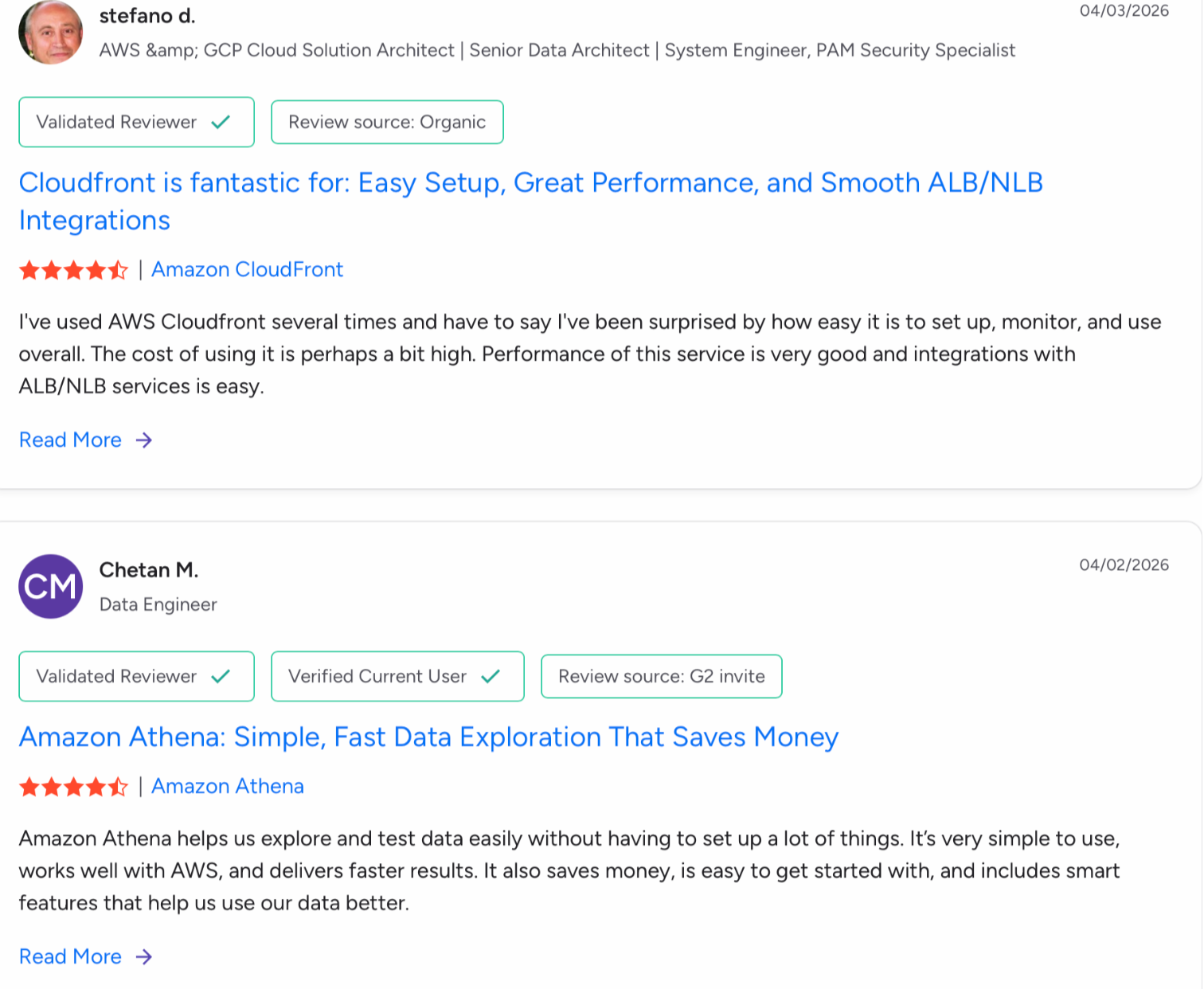
Task: Click Chetan M.'s circular avatar icon
Action: pyautogui.click(x=50, y=587)
